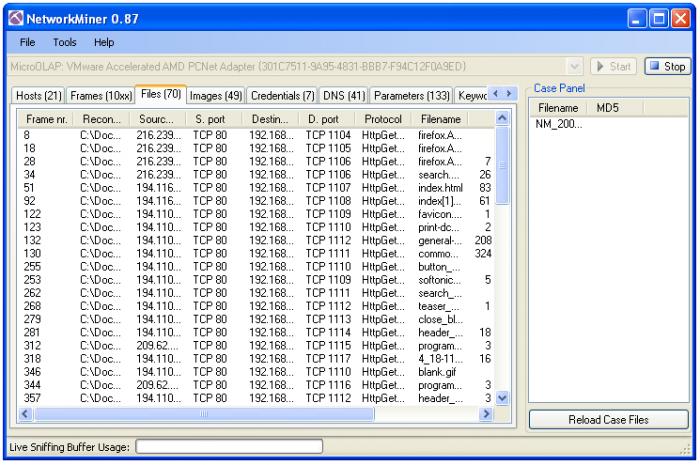Viewport: 700px width, 465px height.
Task: Sort list by Protocol column header
Action: point(382,119)
